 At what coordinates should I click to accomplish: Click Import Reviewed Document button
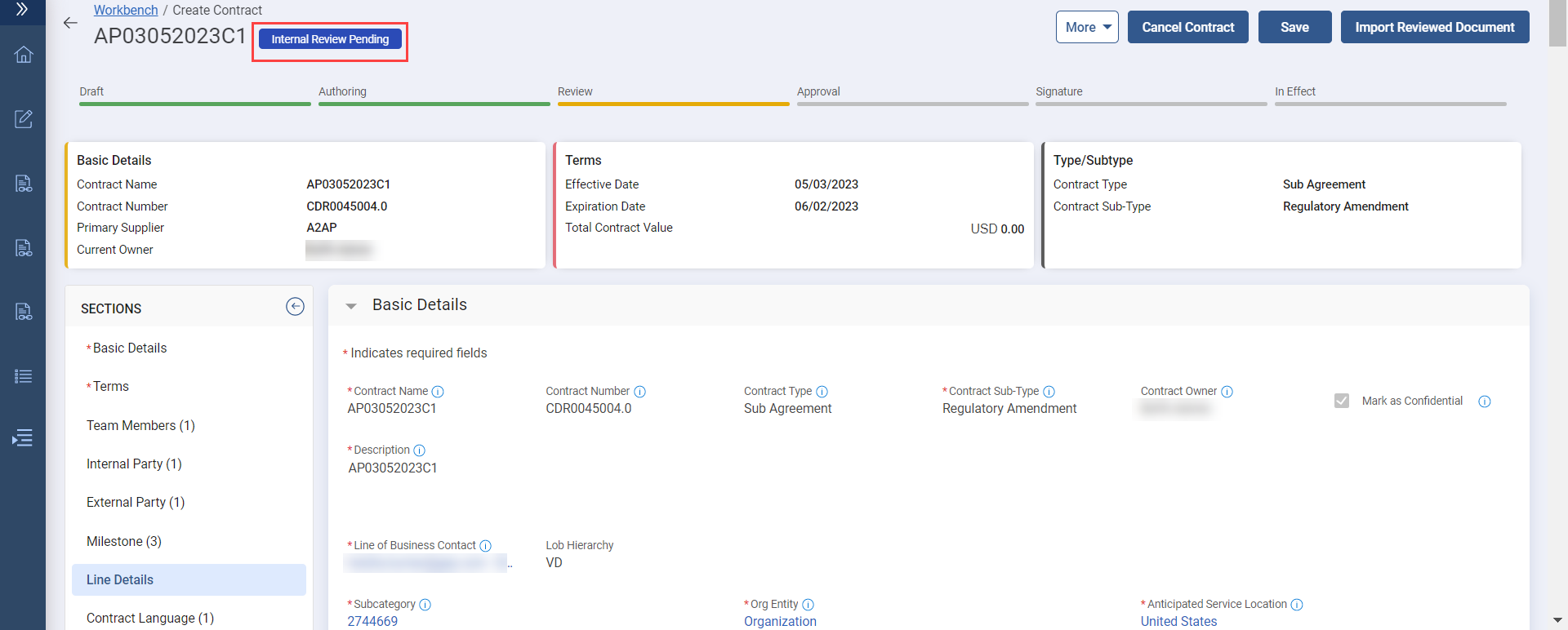(1434, 27)
